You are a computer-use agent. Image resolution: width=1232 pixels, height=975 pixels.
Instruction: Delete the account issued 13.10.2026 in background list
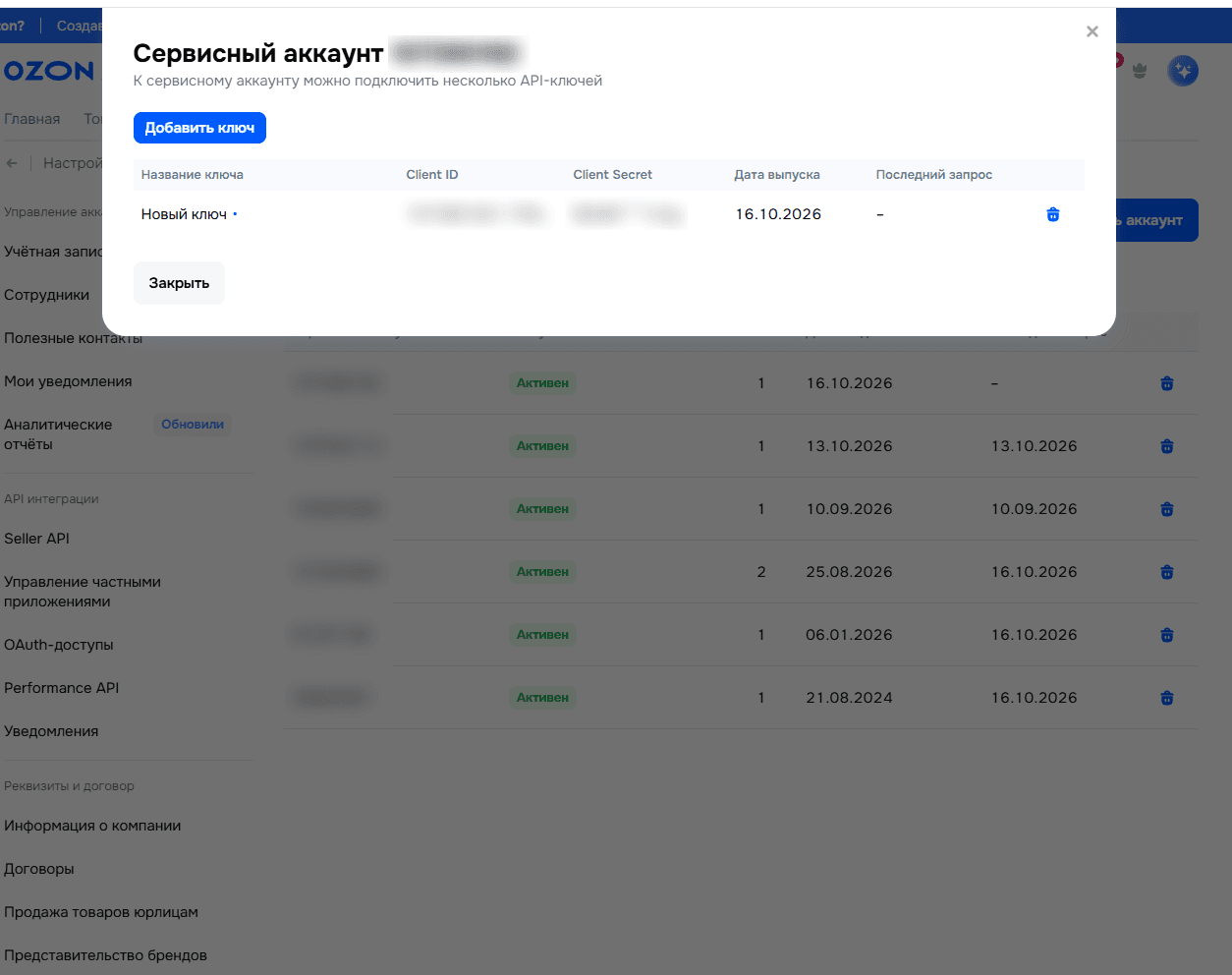pos(1167,446)
